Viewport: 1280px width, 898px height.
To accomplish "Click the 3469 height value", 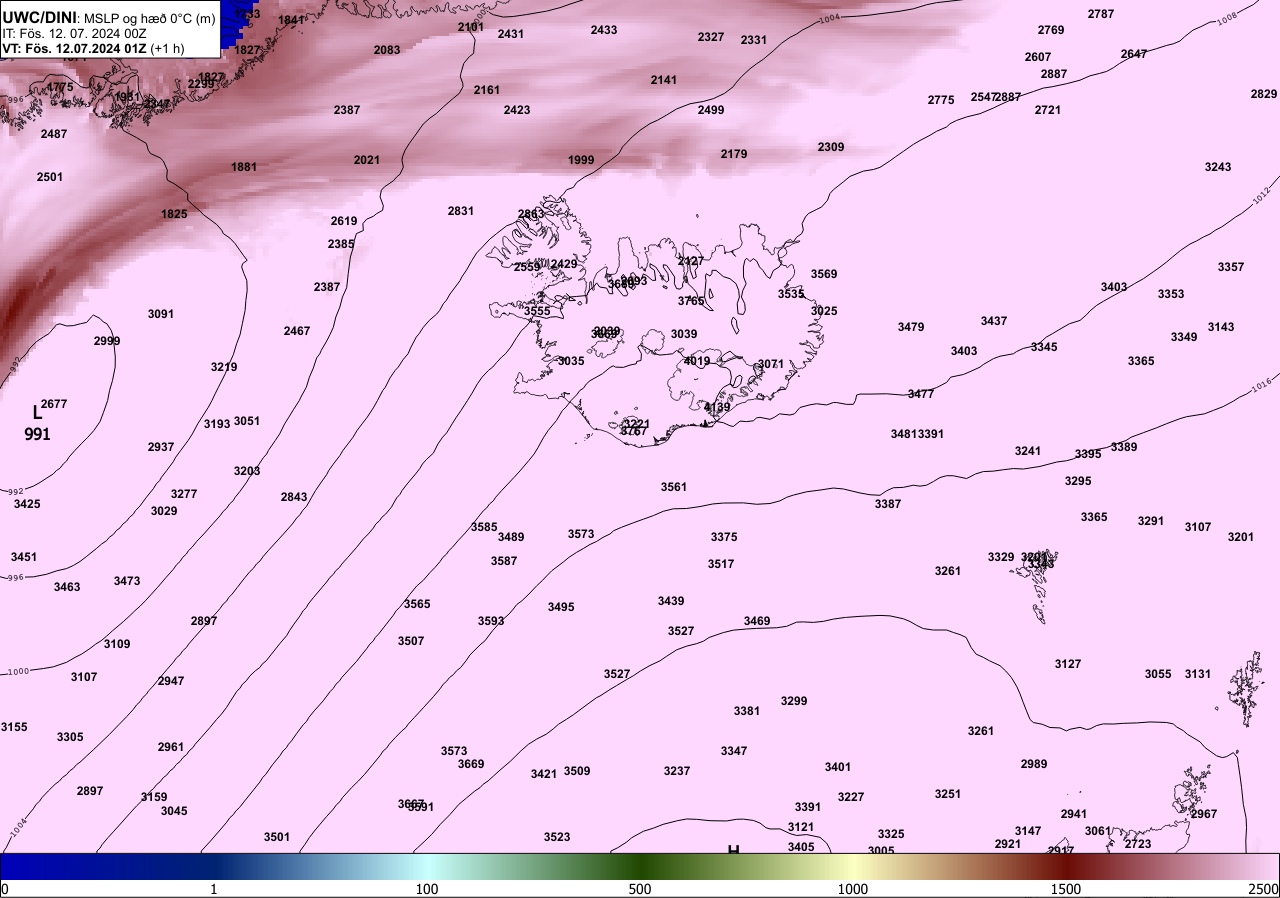I will [757, 621].
